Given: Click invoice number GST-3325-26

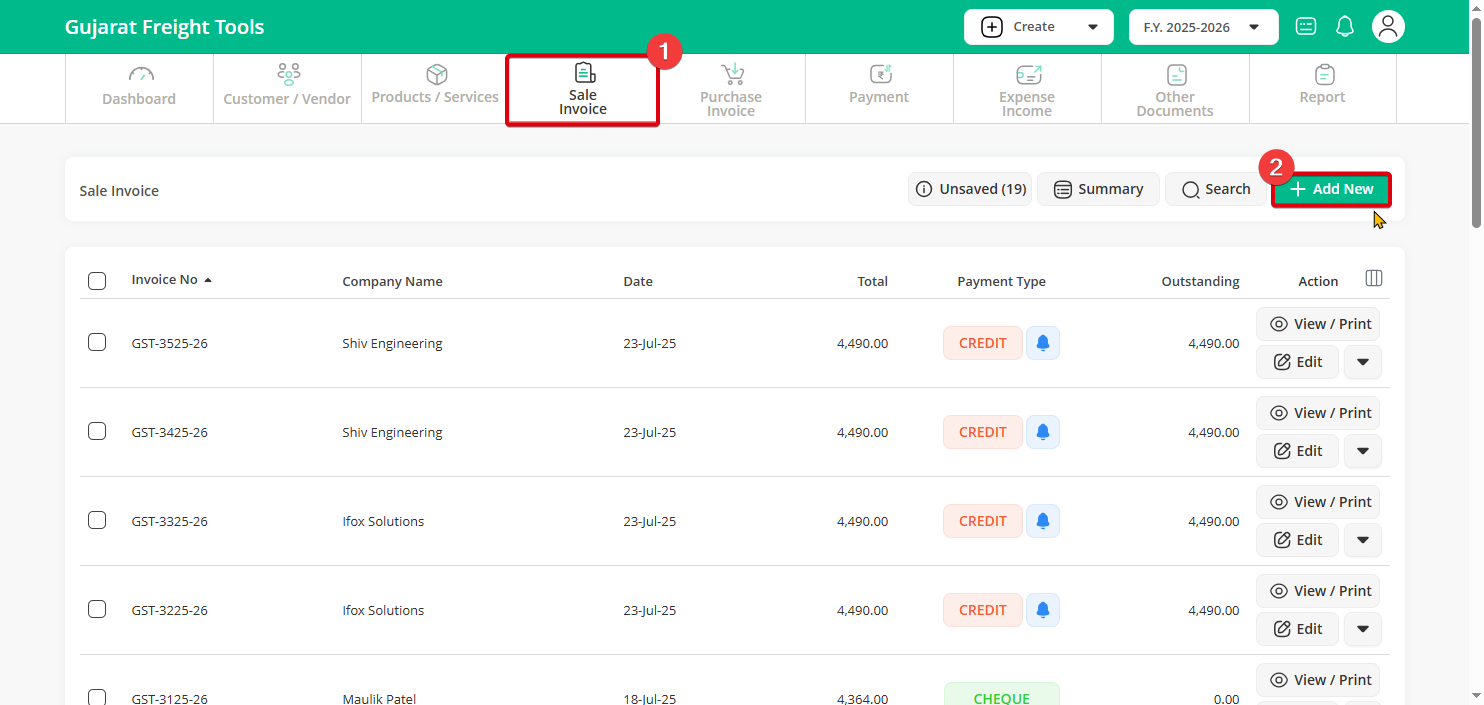Looking at the screenshot, I should click(169, 521).
